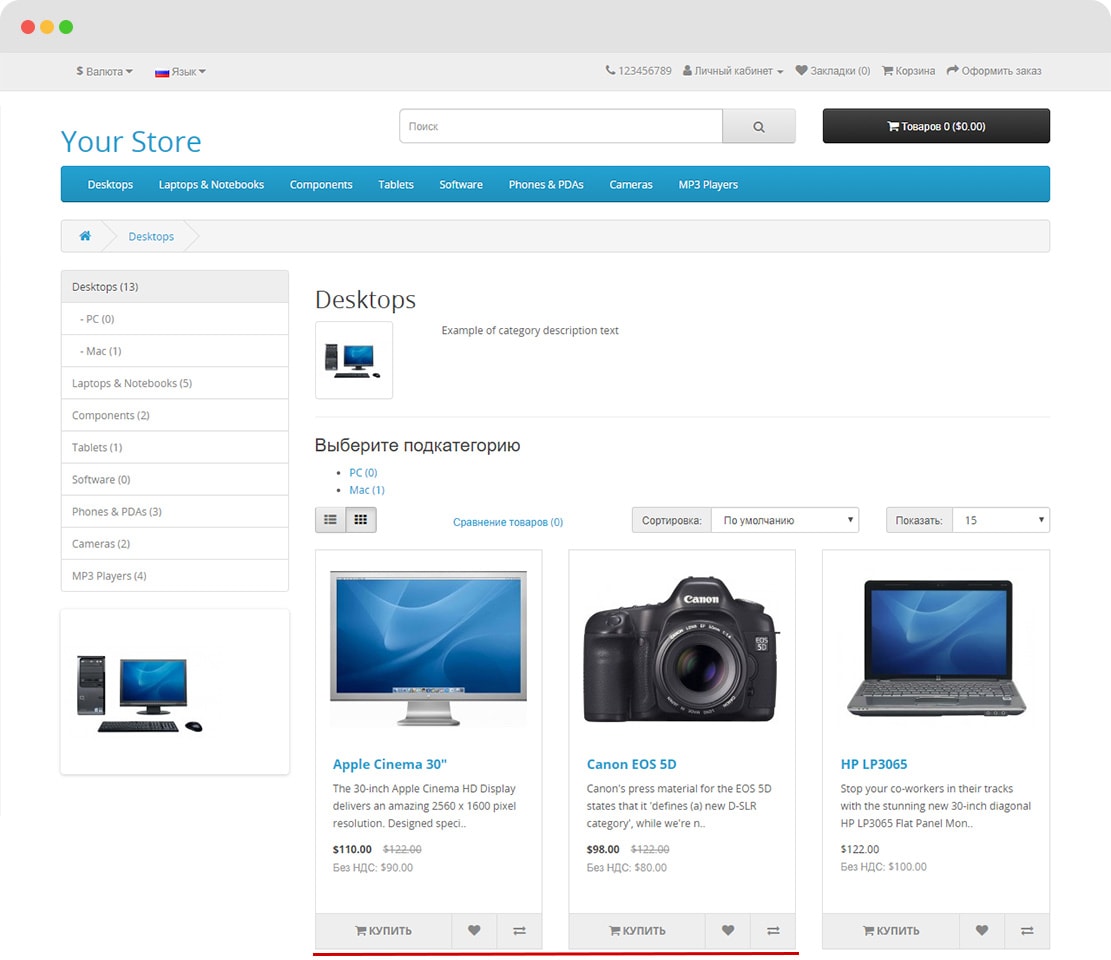The height and width of the screenshot is (960, 1111).
Task: Add HP LP3065 to wishlist
Action: point(981,930)
